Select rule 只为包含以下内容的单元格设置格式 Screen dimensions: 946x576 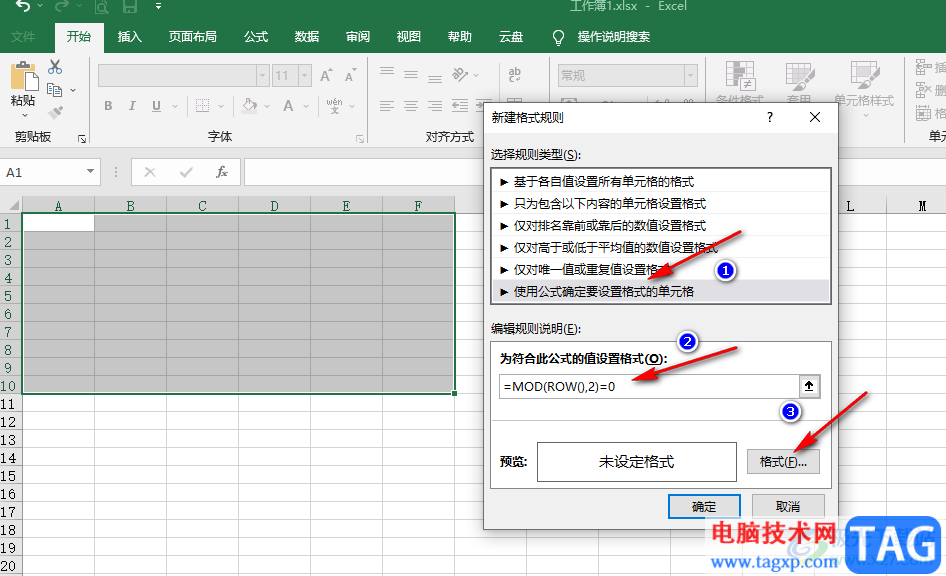pos(661,204)
